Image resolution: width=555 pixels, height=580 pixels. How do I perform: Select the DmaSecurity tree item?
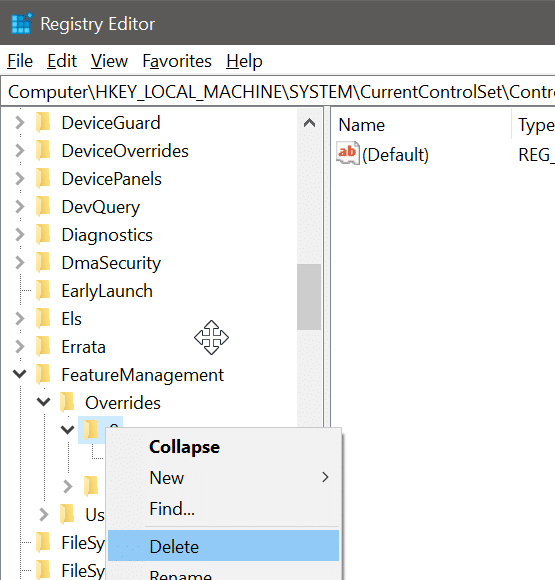(x=111, y=263)
